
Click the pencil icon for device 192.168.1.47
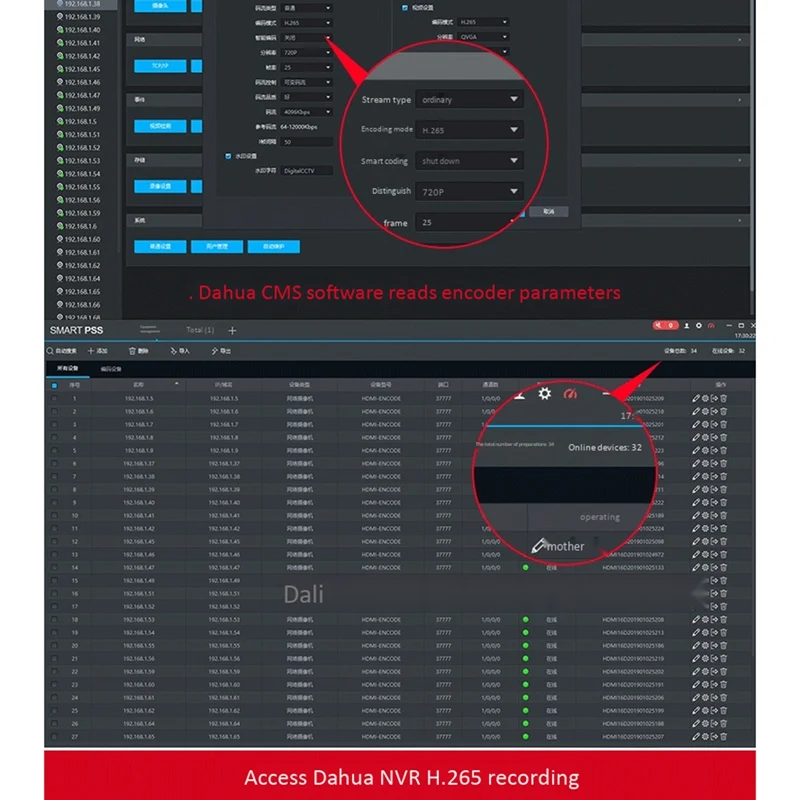pos(696,567)
